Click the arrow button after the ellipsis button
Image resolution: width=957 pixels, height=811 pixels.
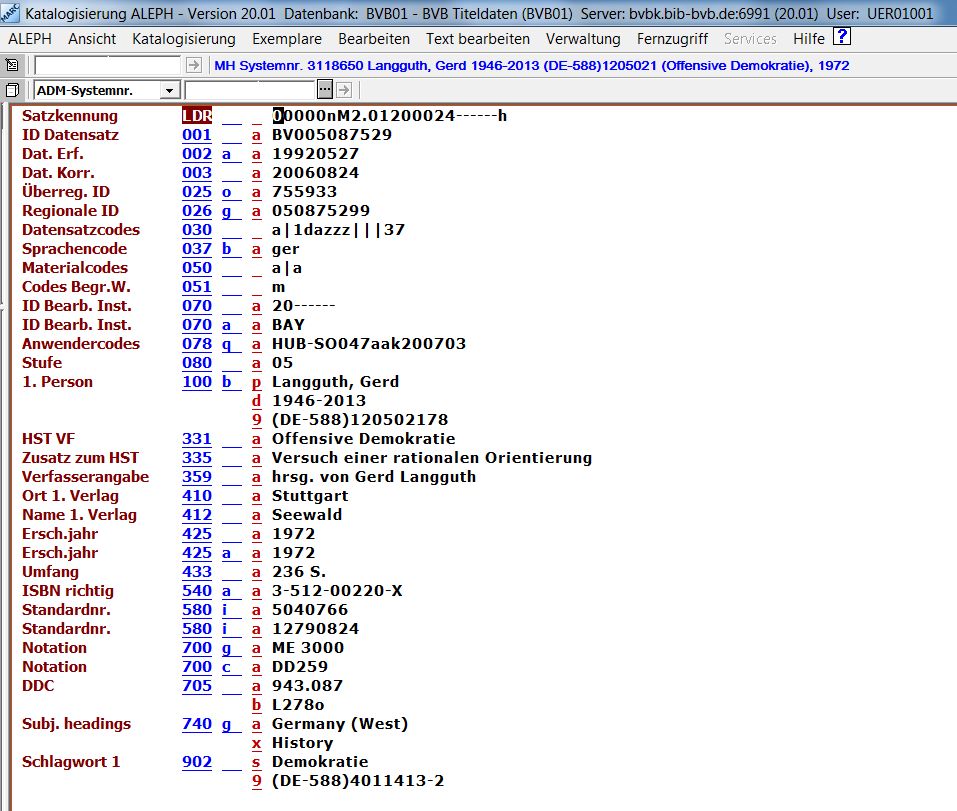343,90
